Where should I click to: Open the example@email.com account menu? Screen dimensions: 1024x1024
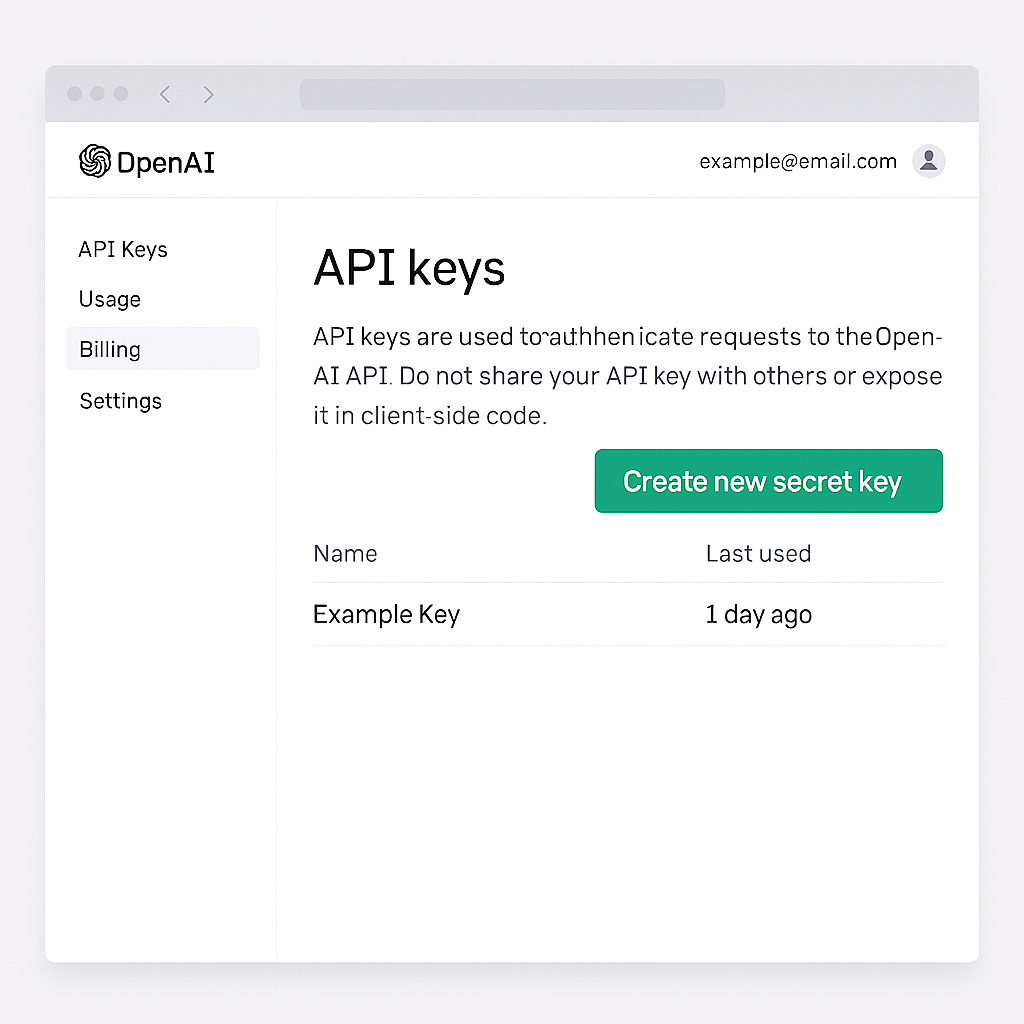click(x=798, y=161)
